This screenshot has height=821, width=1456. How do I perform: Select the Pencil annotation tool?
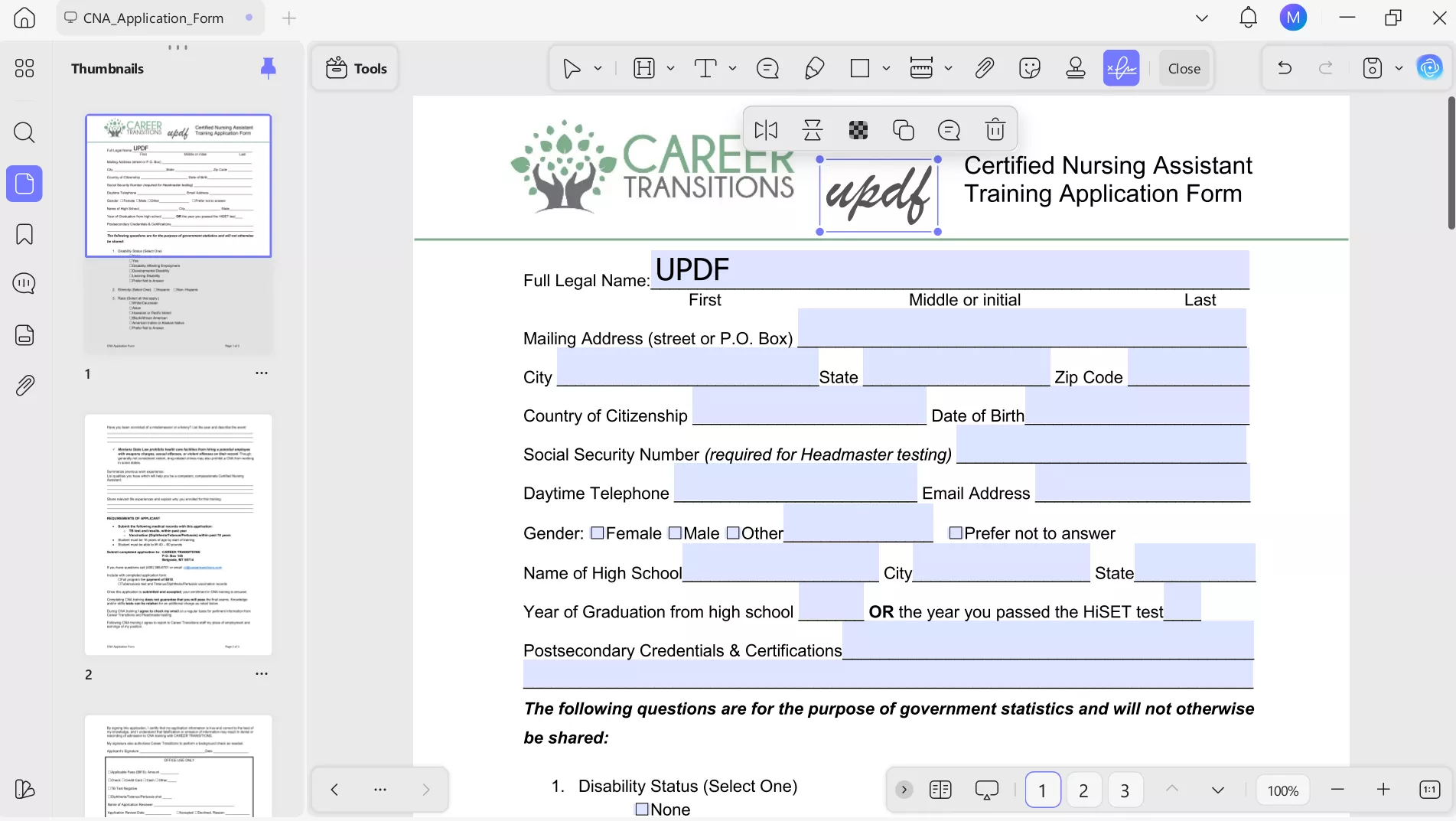click(814, 68)
